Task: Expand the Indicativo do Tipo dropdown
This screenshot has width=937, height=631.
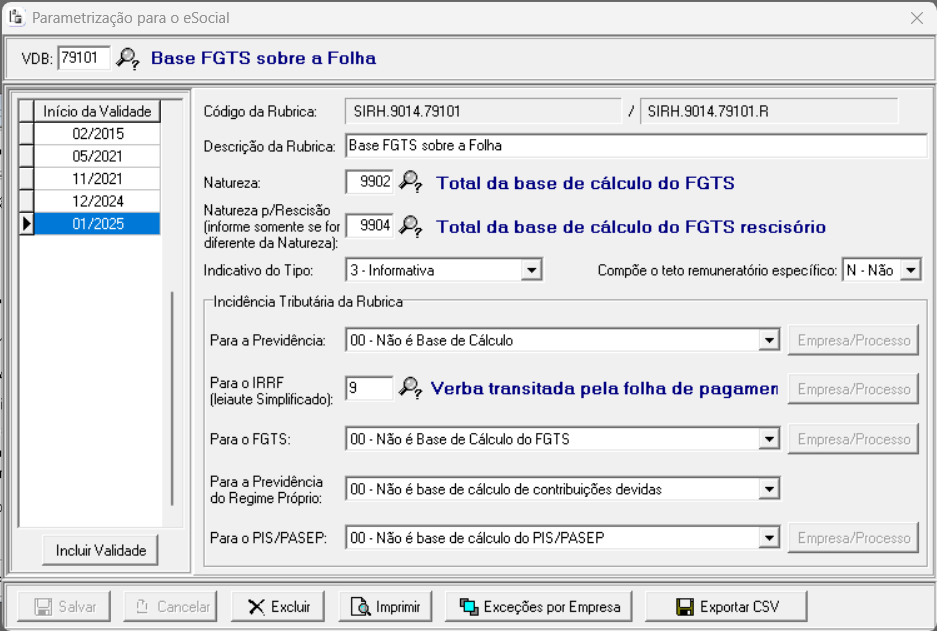Action: (x=532, y=270)
